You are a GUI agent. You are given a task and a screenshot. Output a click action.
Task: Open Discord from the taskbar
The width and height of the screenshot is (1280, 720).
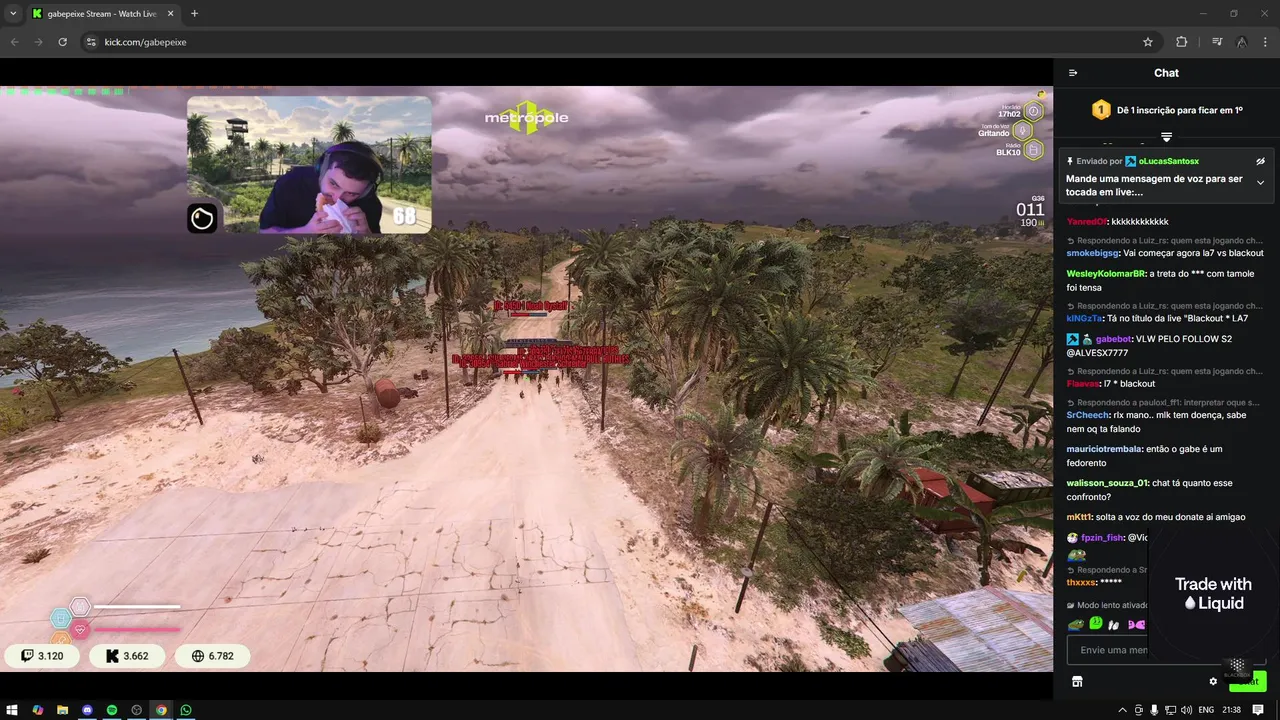coord(87,710)
